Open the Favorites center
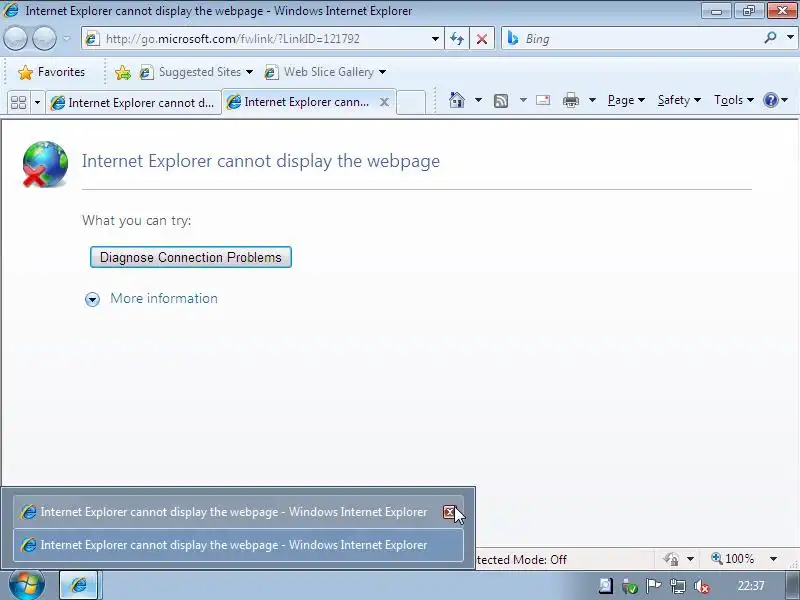 pos(52,72)
